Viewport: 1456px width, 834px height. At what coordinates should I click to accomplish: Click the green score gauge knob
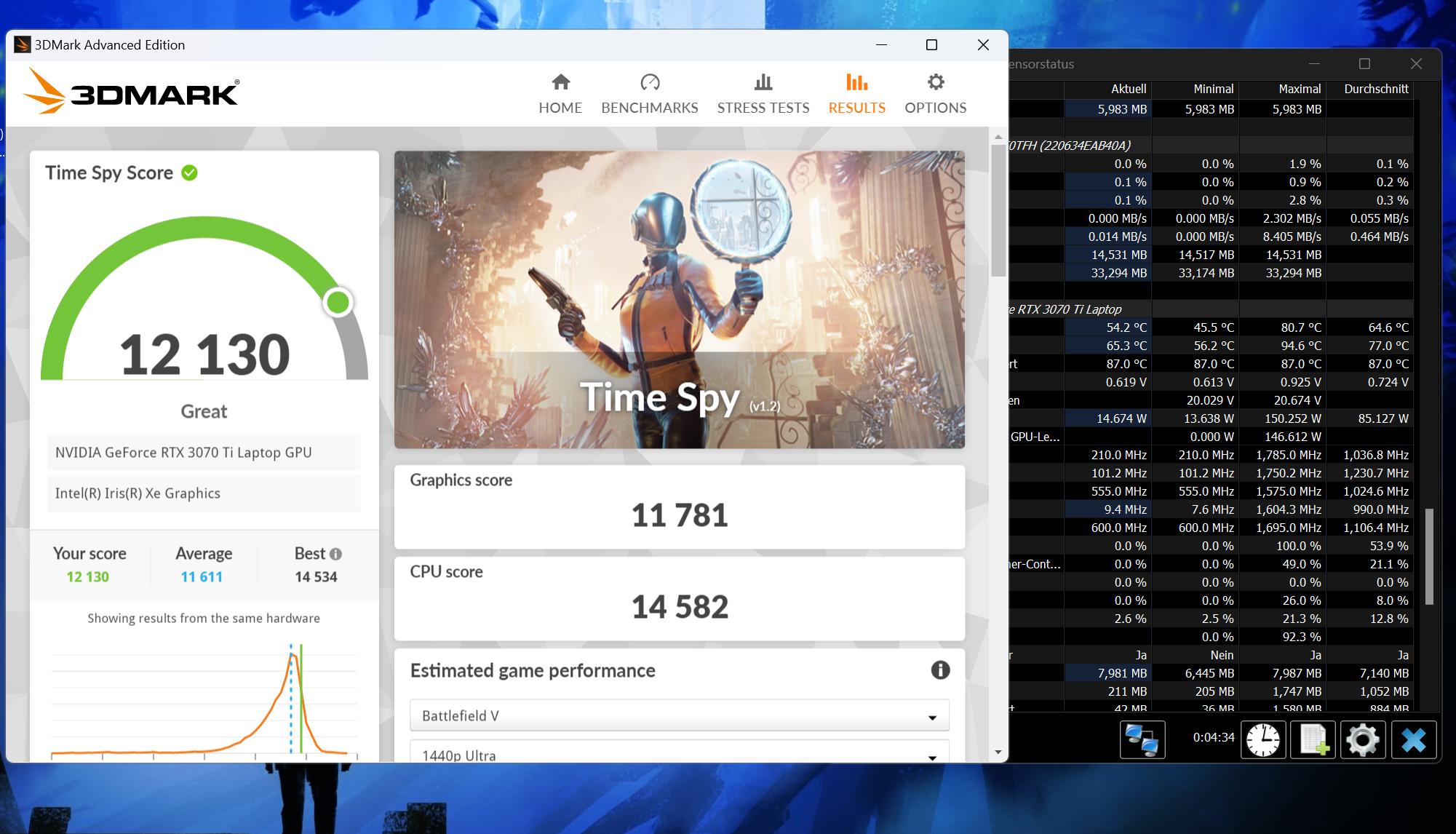[338, 302]
